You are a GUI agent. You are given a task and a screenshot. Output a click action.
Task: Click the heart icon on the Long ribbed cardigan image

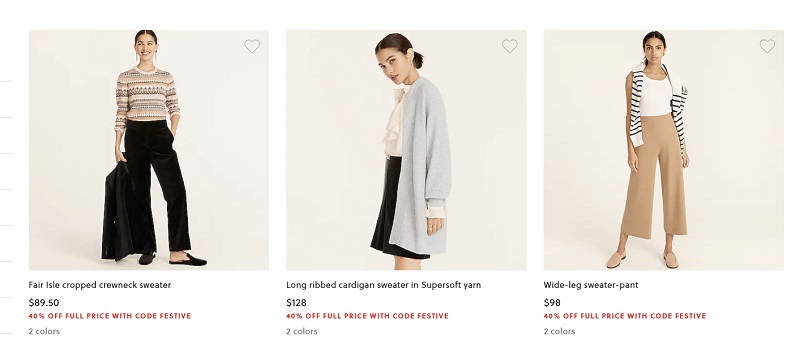click(510, 46)
